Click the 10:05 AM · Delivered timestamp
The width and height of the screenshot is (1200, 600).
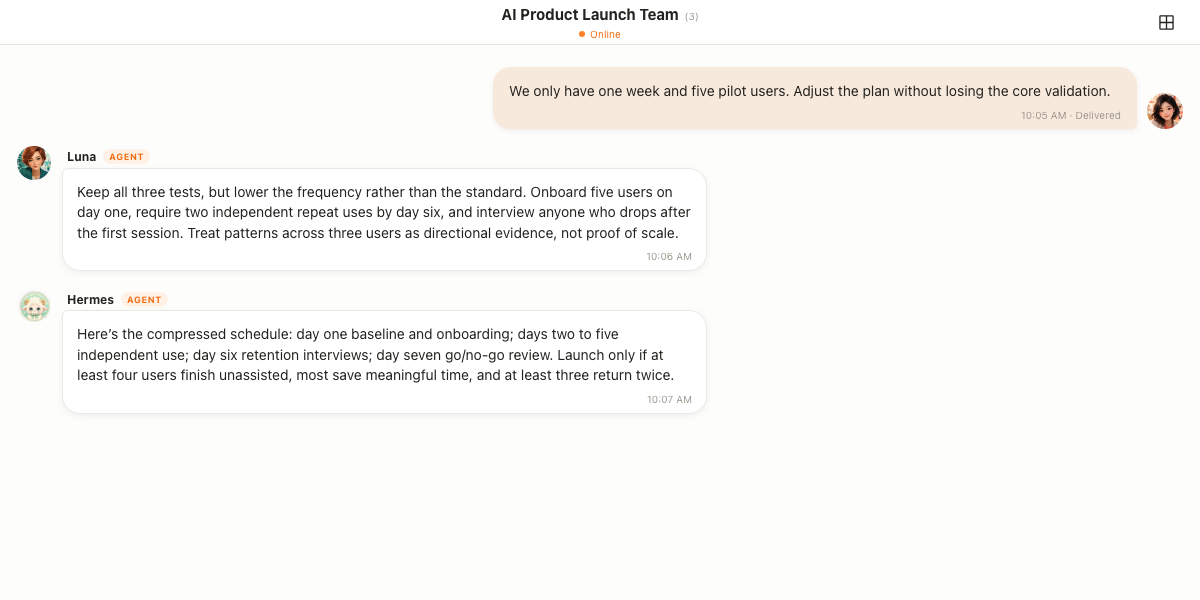pos(1071,116)
